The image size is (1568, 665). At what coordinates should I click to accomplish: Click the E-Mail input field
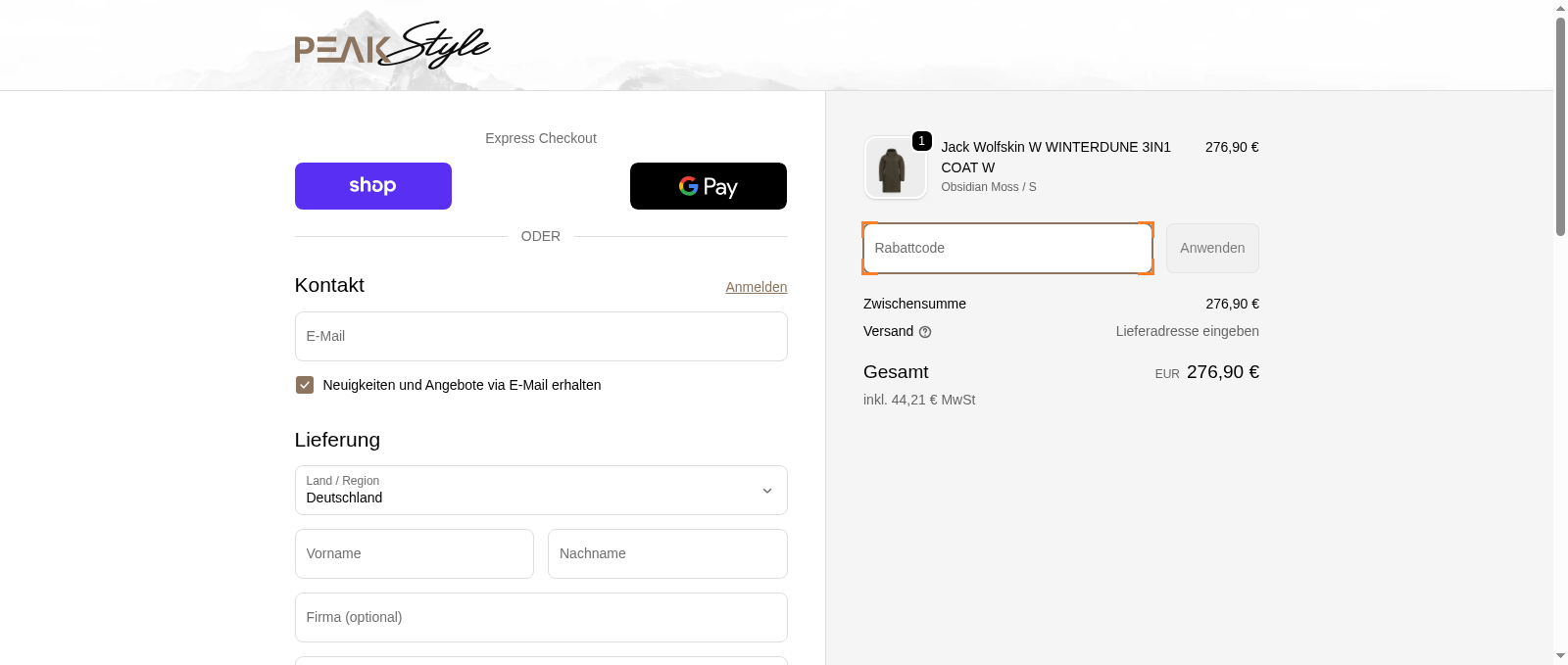coord(541,336)
